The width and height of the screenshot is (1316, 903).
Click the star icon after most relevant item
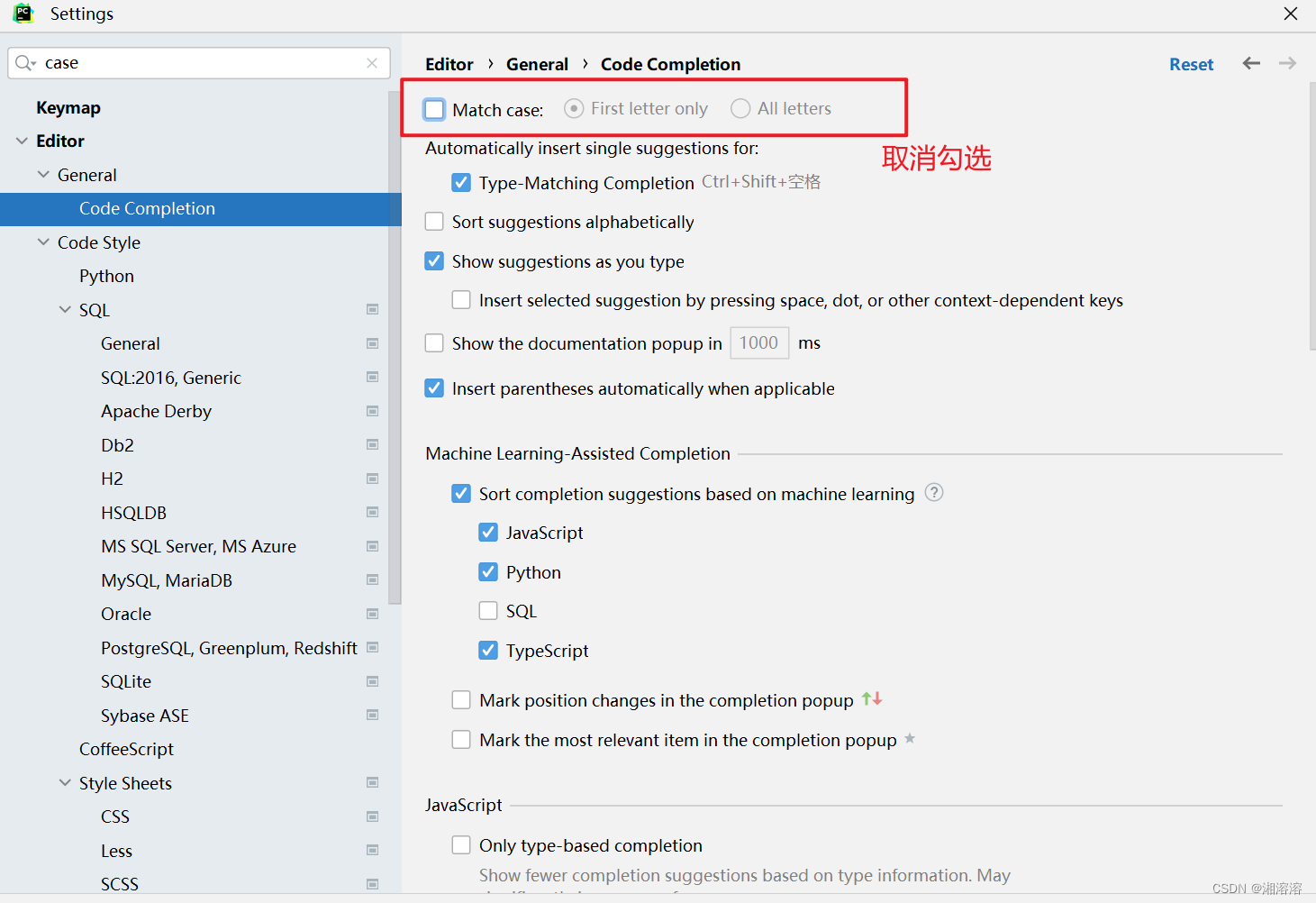click(910, 738)
